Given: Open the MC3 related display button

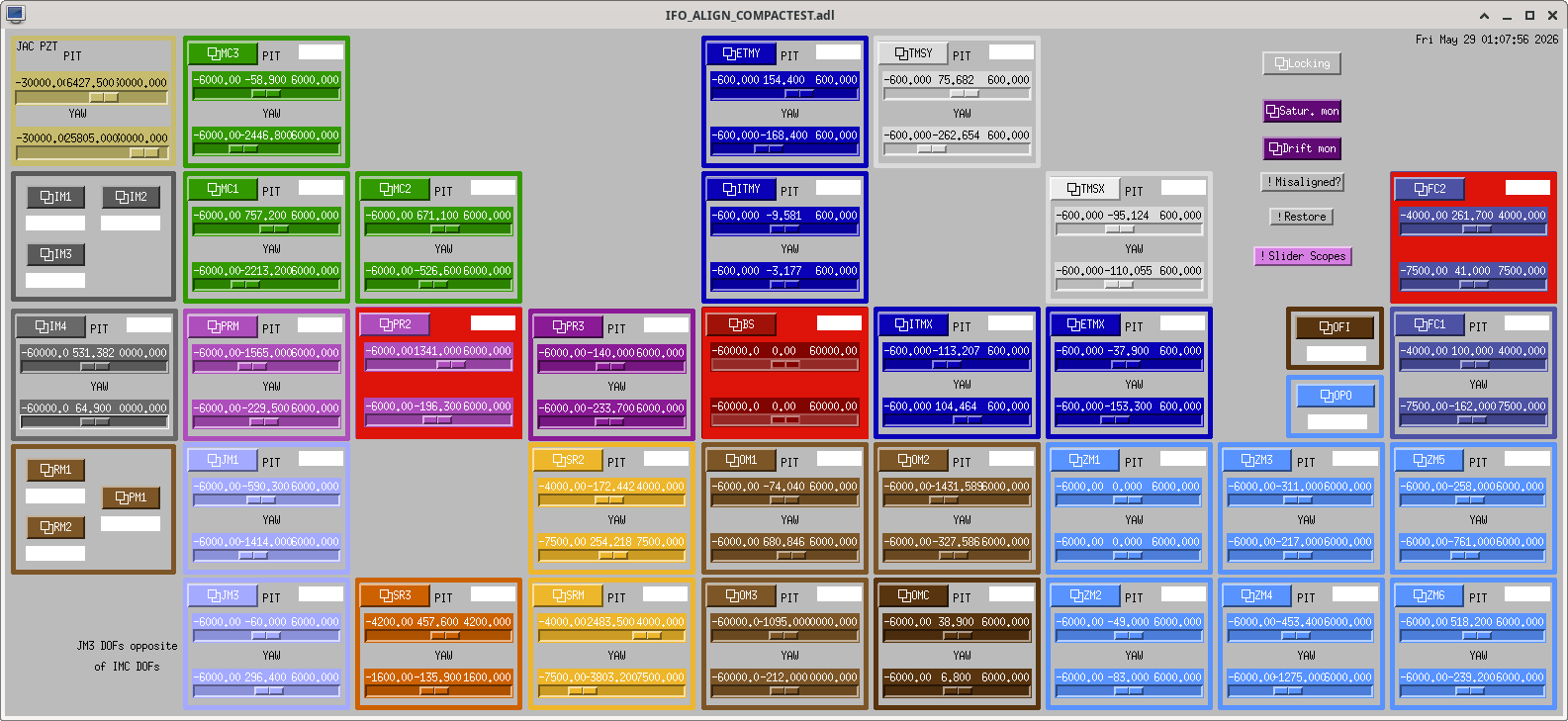Looking at the screenshot, I should click(223, 53).
